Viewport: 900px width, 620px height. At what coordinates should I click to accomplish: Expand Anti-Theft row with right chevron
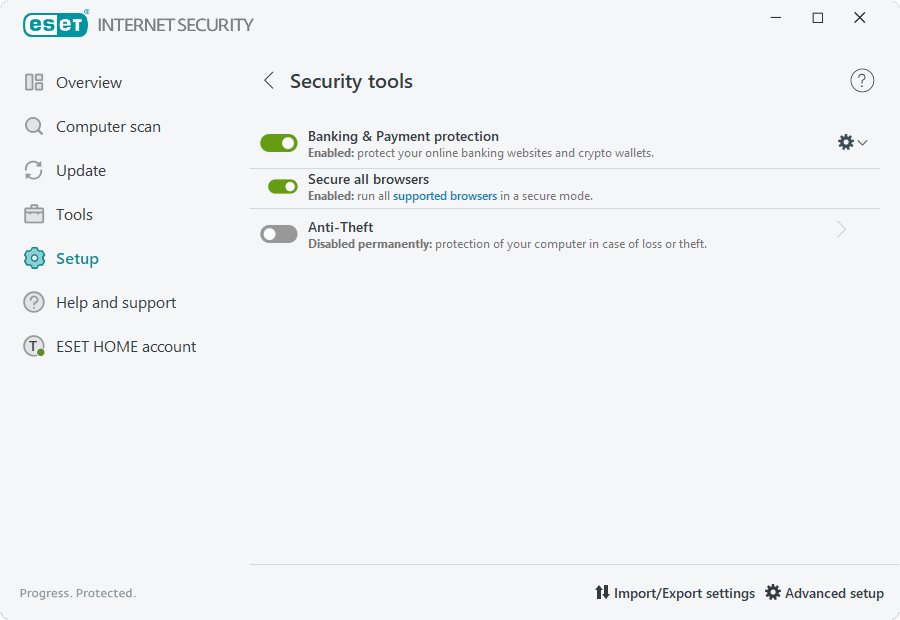(x=842, y=230)
